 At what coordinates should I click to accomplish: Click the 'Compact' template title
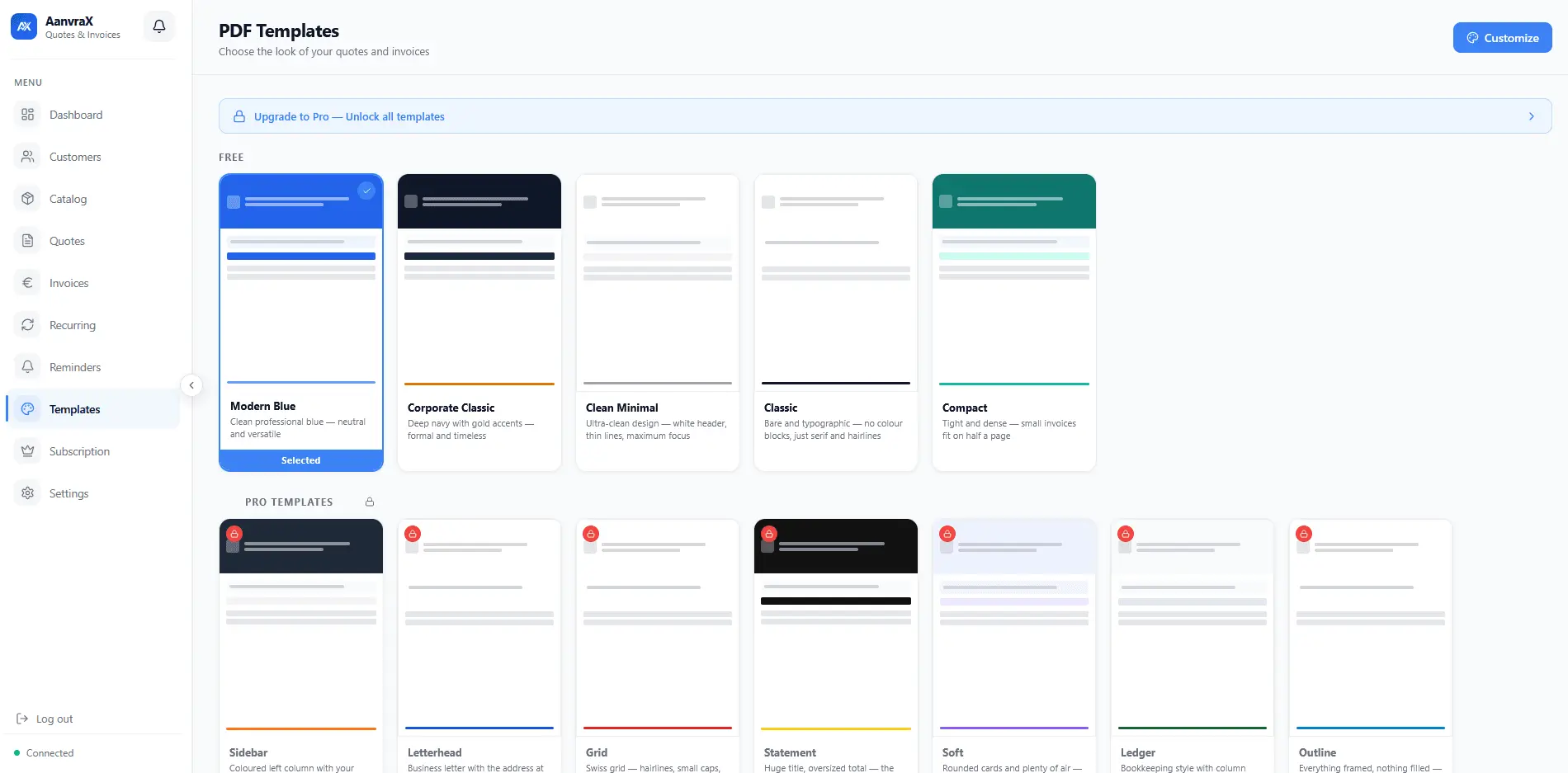click(965, 408)
